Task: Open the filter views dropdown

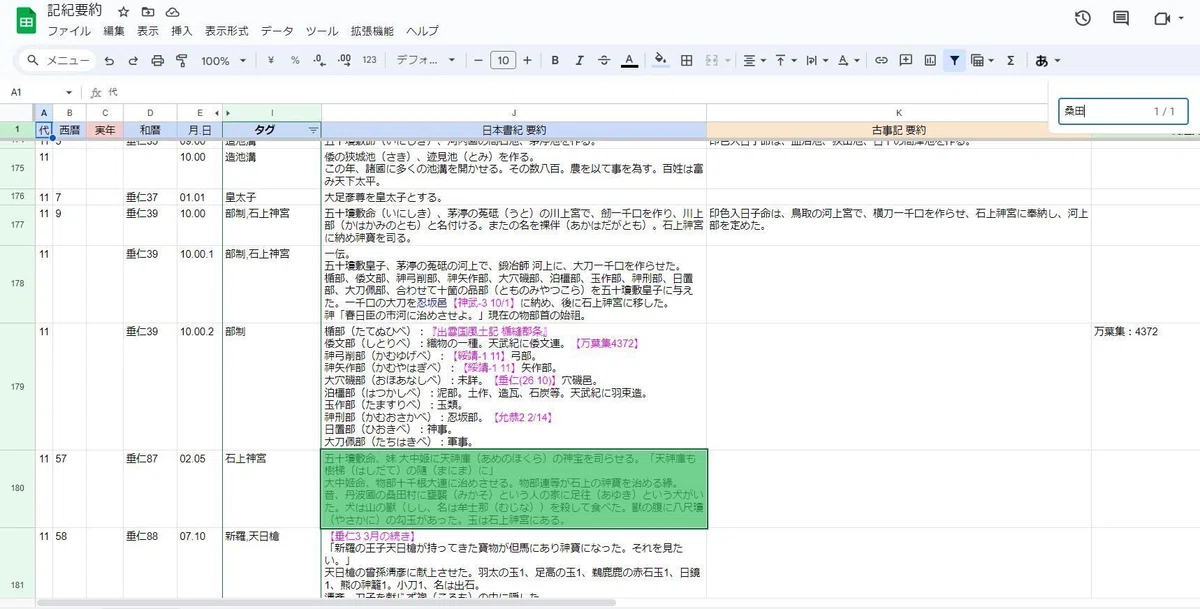Action: (982, 61)
